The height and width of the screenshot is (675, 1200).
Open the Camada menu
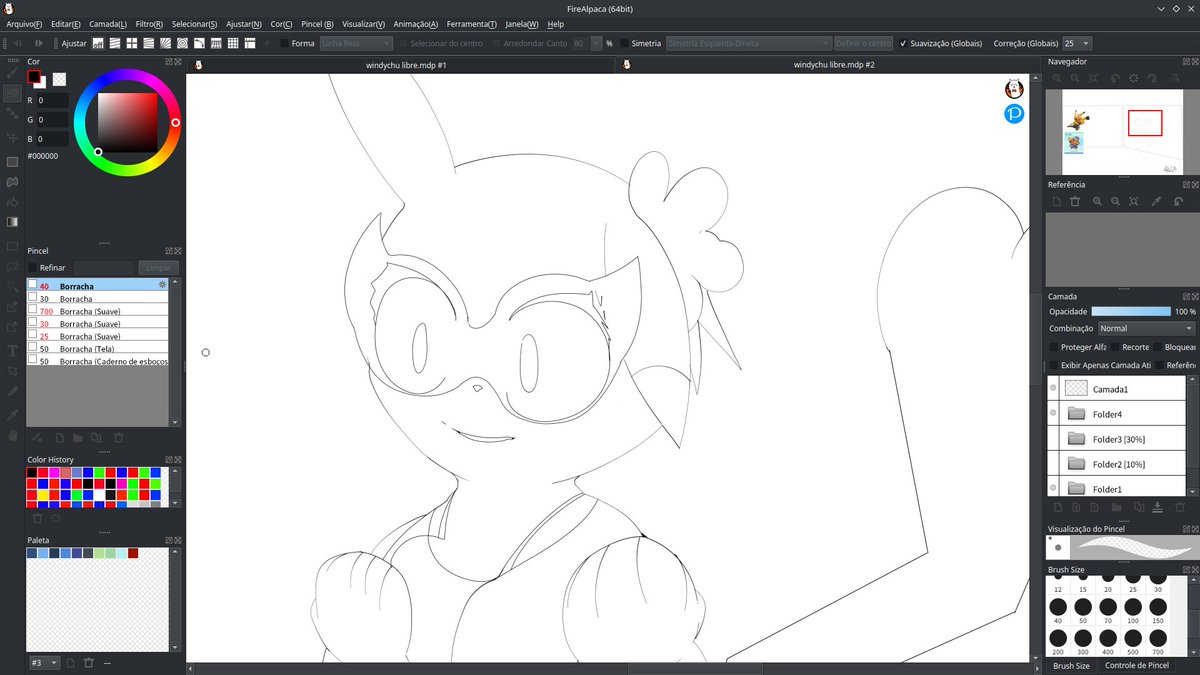click(x=108, y=23)
